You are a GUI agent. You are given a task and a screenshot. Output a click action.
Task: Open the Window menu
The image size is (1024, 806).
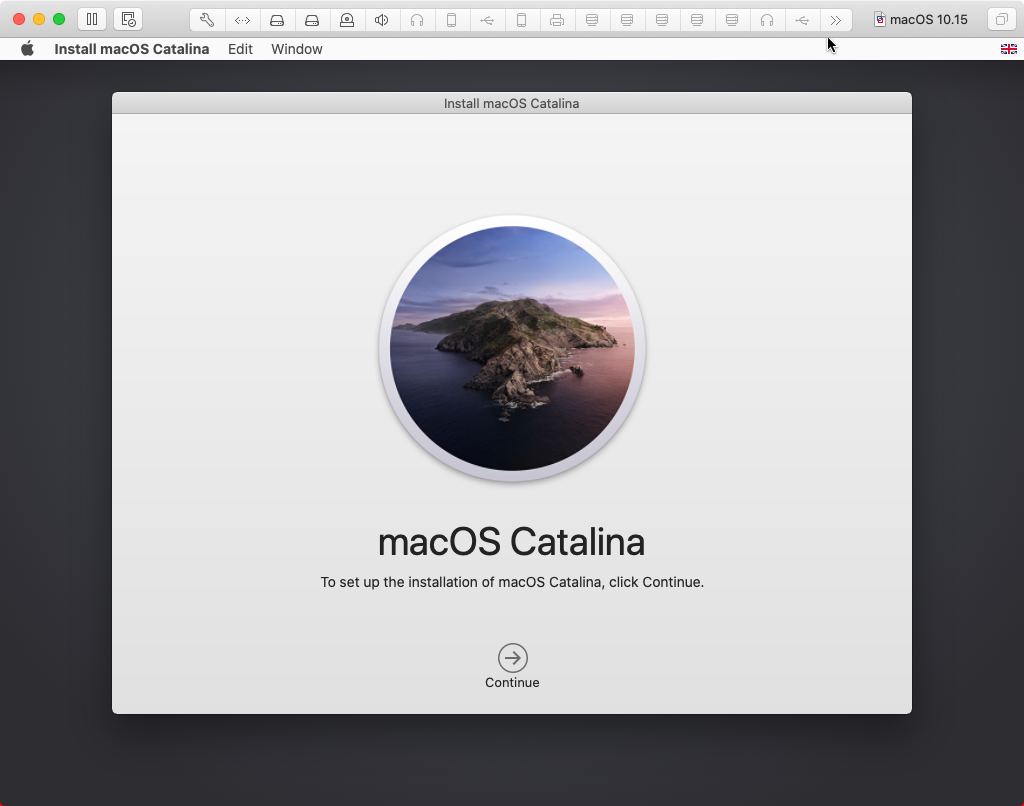[x=296, y=48]
